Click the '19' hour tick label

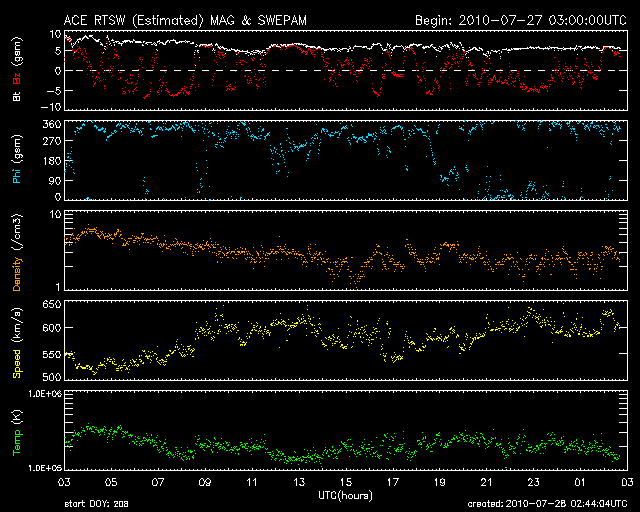(x=440, y=483)
